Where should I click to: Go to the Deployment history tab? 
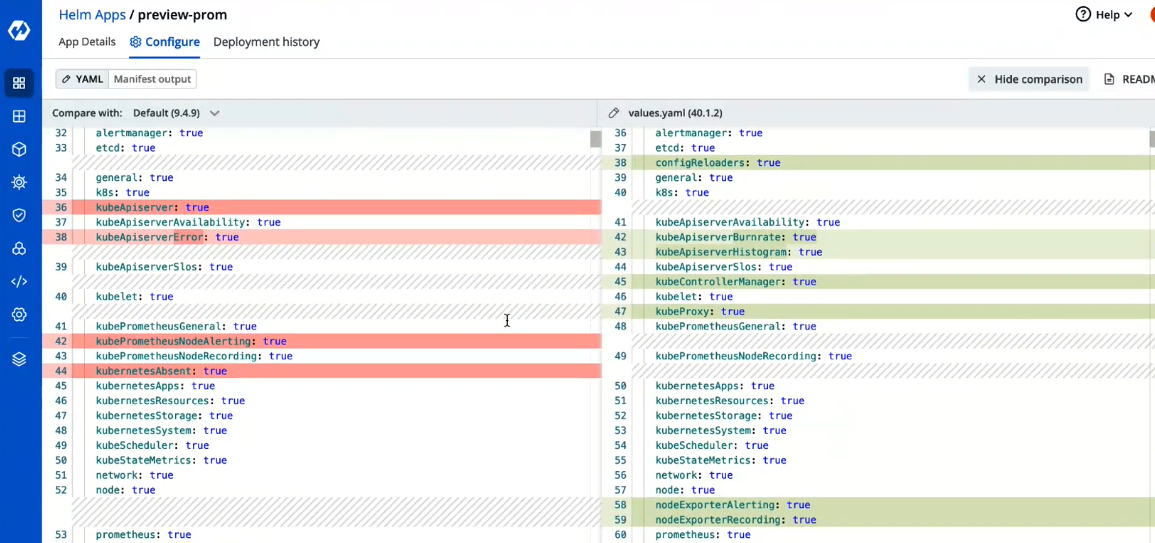coord(266,42)
